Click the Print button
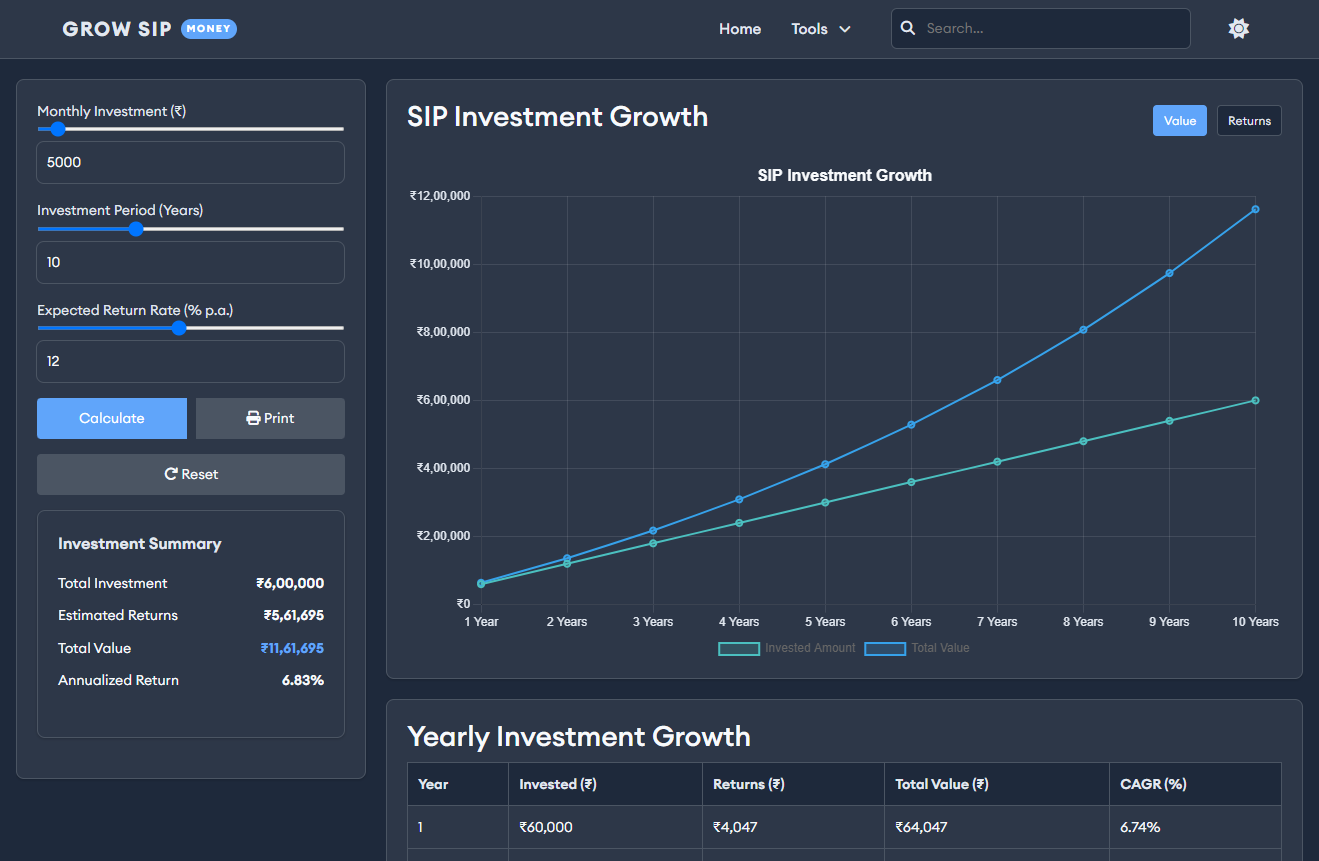 click(269, 418)
